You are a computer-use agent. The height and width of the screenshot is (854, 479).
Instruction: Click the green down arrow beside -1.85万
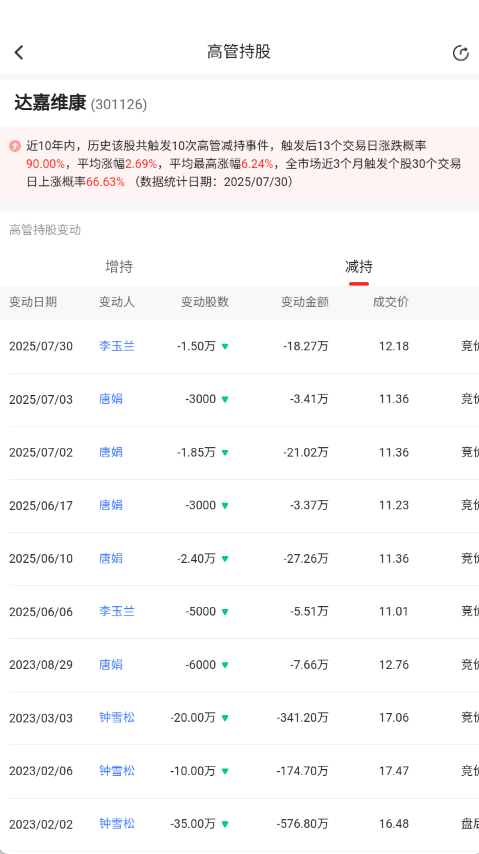coord(225,453)
